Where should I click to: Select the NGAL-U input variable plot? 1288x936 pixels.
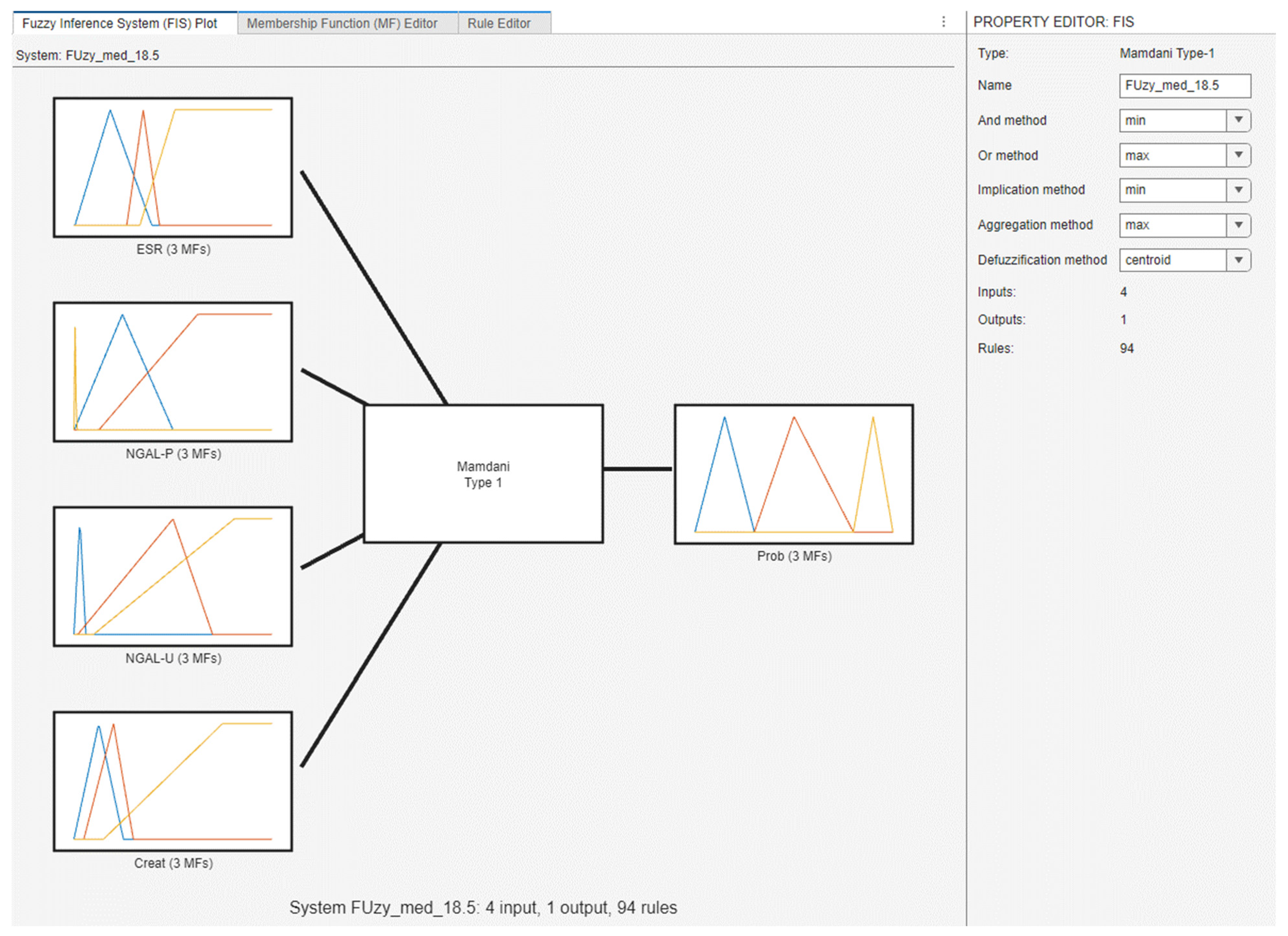[173, 576]
